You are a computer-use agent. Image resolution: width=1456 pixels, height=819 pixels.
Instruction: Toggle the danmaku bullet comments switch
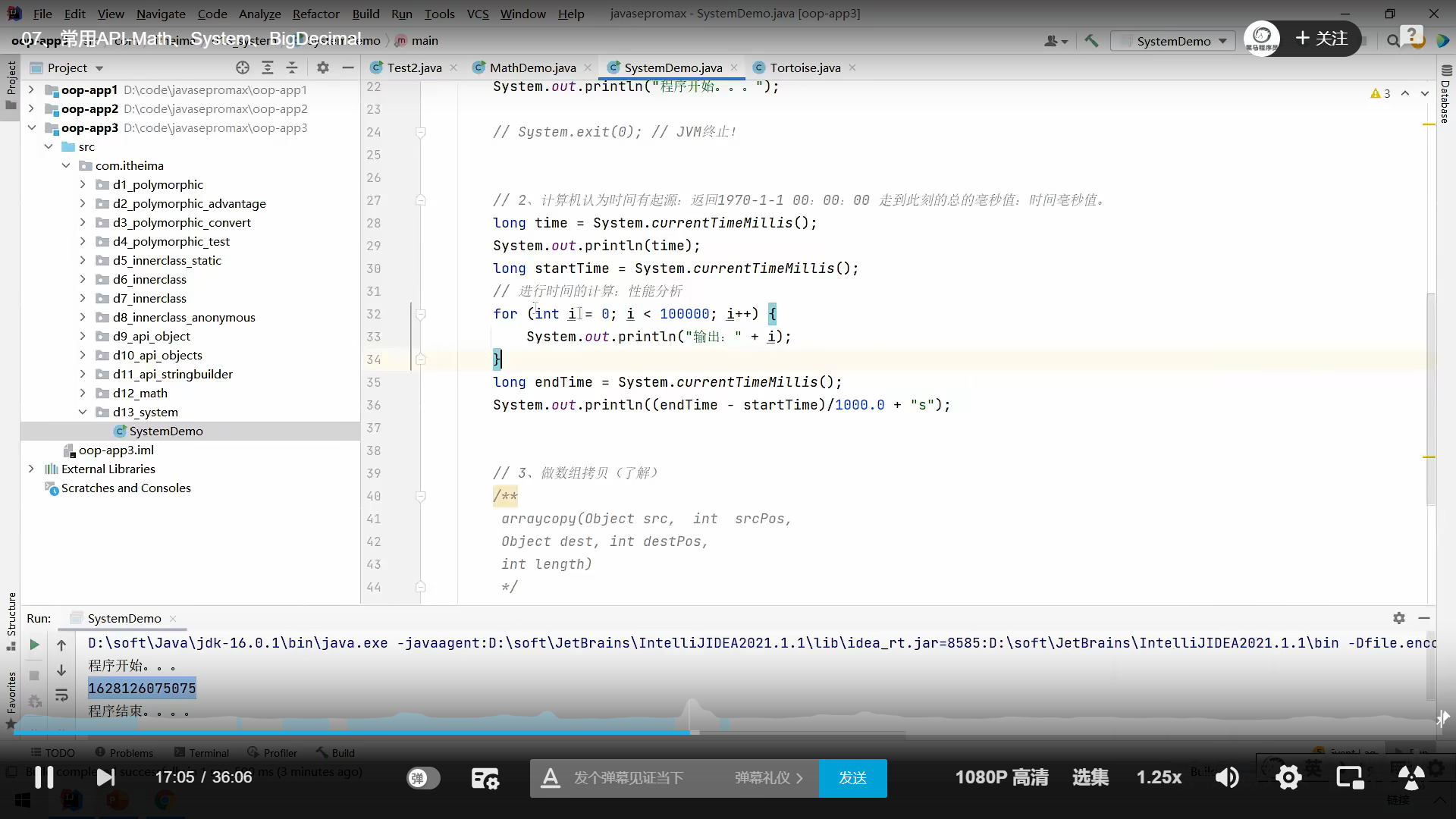click(423, 777)
